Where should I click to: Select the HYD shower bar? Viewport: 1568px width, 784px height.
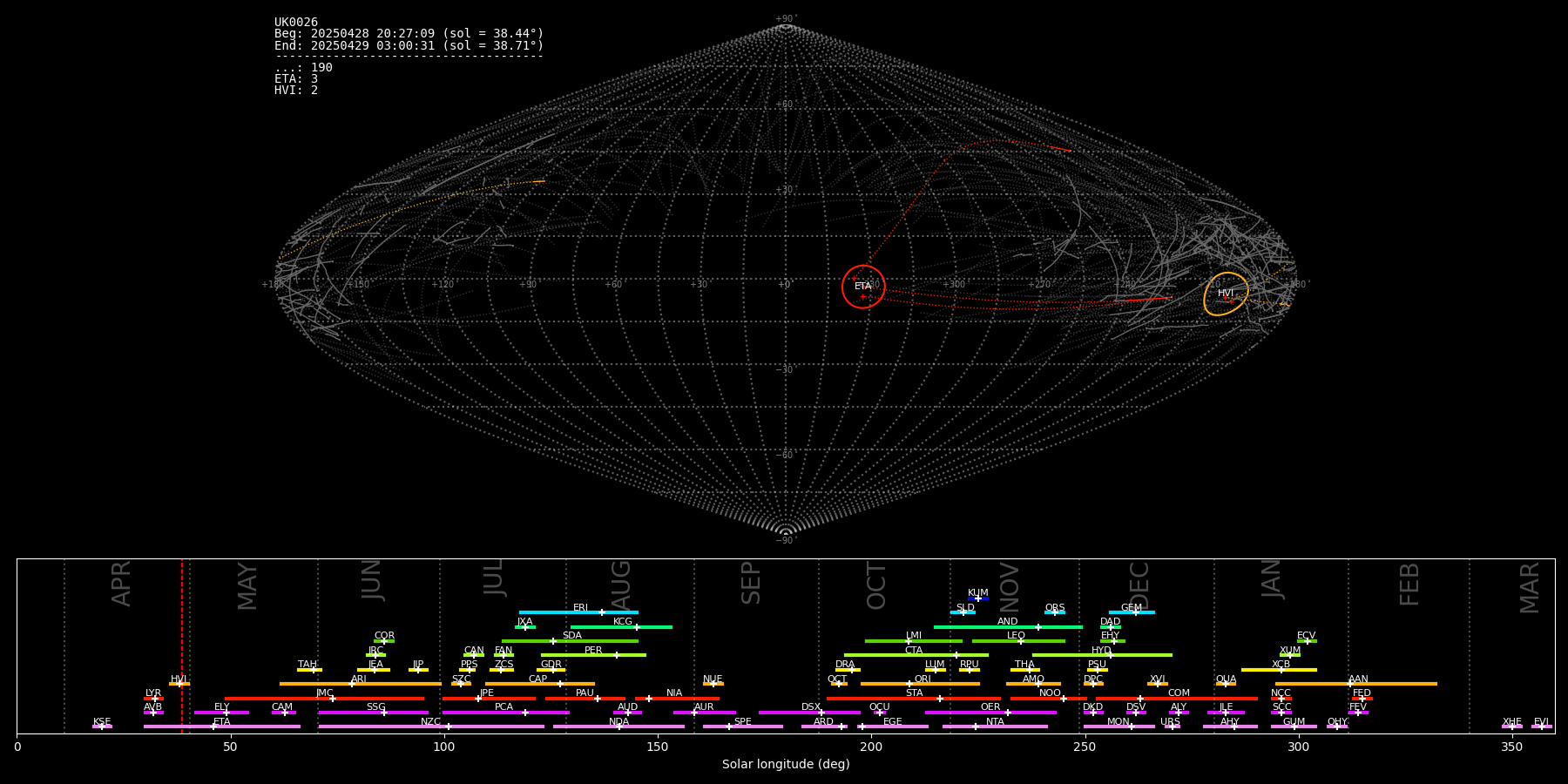(1102, 655)
